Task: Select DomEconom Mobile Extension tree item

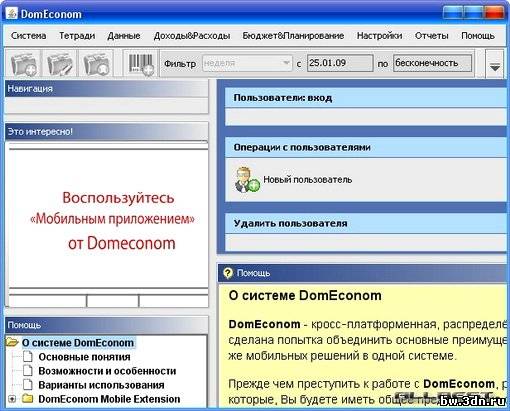Action: coord(109,399)
